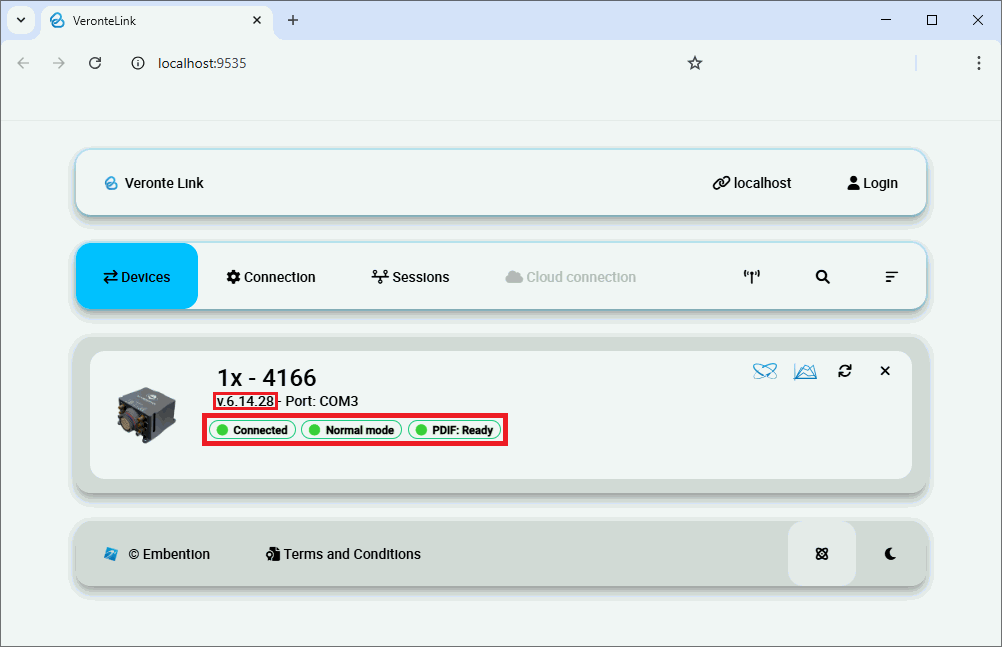This screenshot has height=647, width=1002.
Task: Click the localhost link icon
Action: tap(752, 183)
